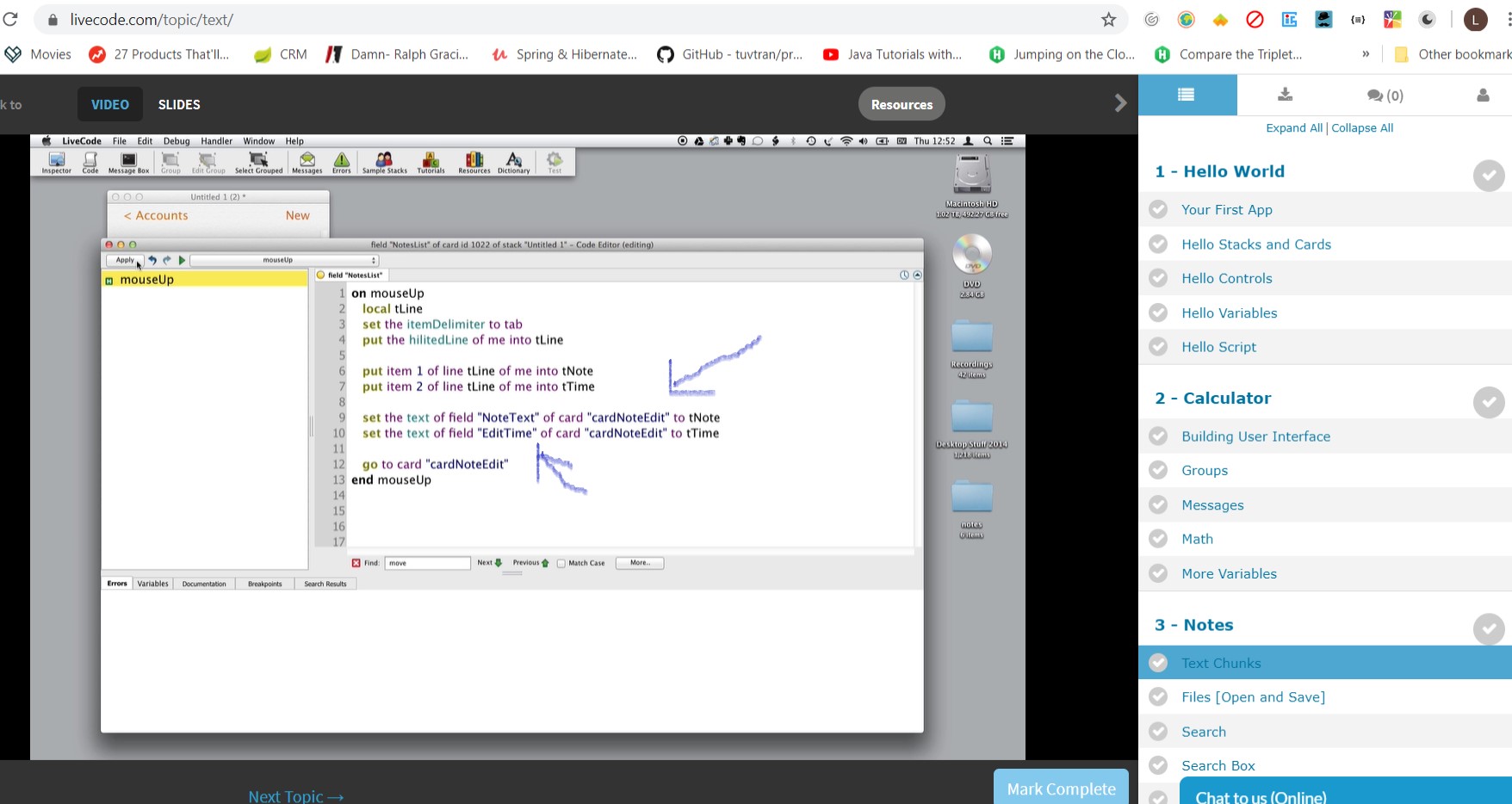Click the Expand All link
This screenshot has width=1512, height=804.
tap(1293, 127)
